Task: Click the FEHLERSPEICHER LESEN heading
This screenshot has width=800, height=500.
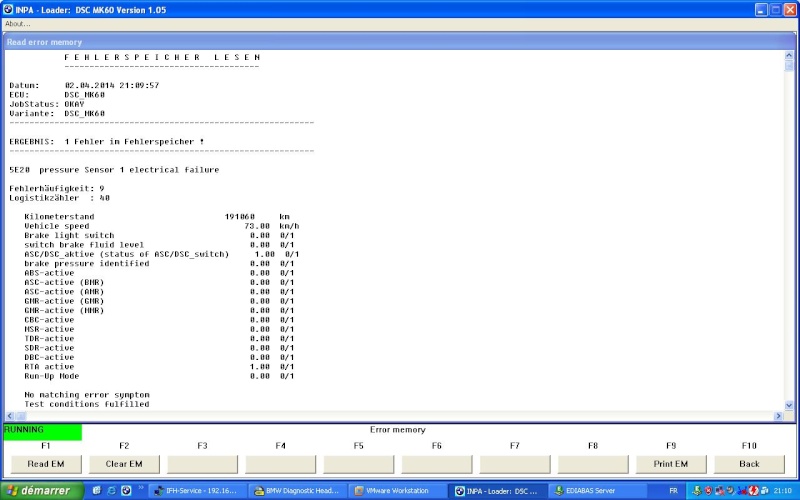Action: coord(162,57)
